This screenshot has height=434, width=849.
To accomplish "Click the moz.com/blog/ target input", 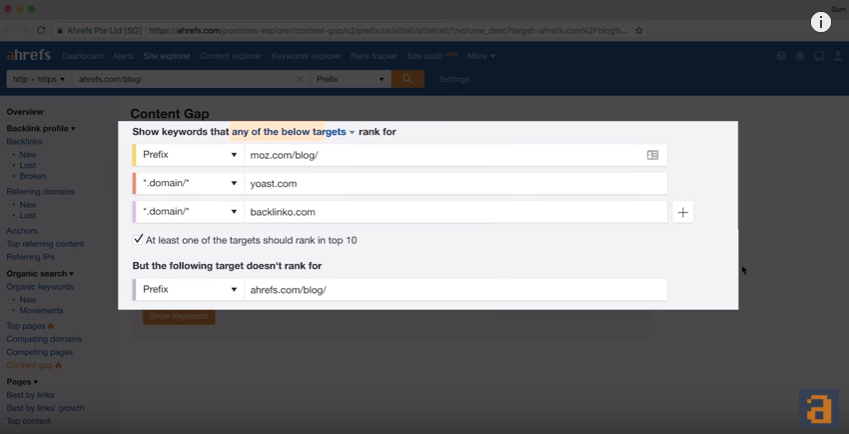I will pyautogui.click(x=455, y=155).
